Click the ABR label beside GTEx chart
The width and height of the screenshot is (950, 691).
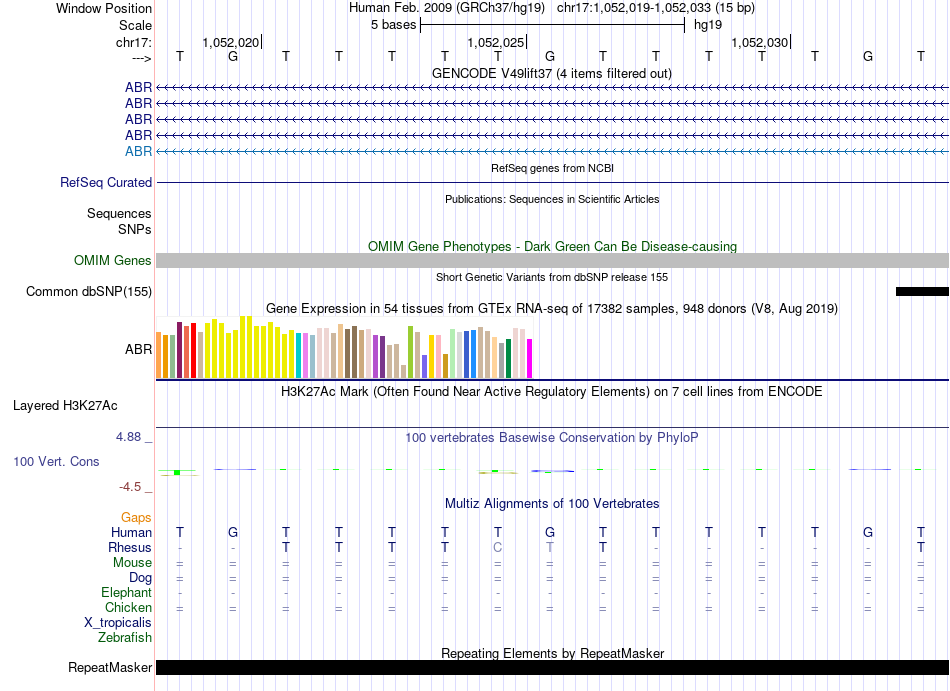click(138, 349)
